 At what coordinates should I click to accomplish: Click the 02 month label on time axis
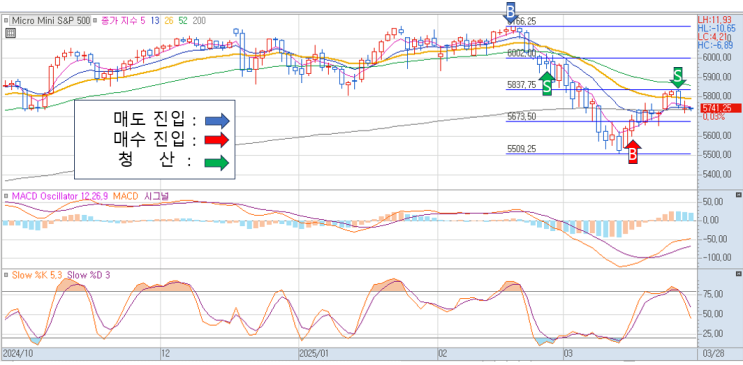tap(443, 354)
